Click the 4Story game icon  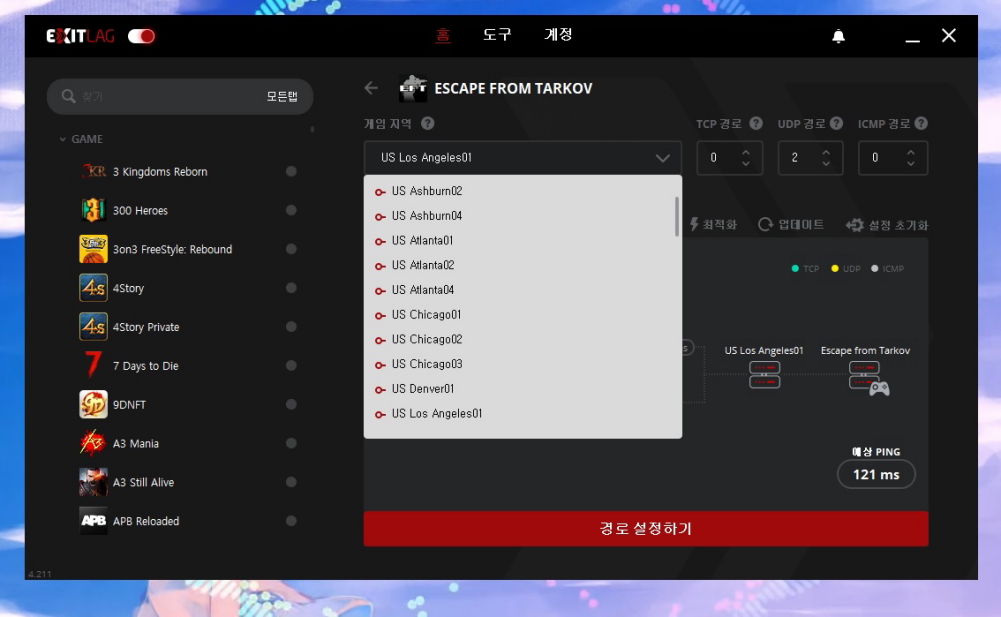point(93,288)
